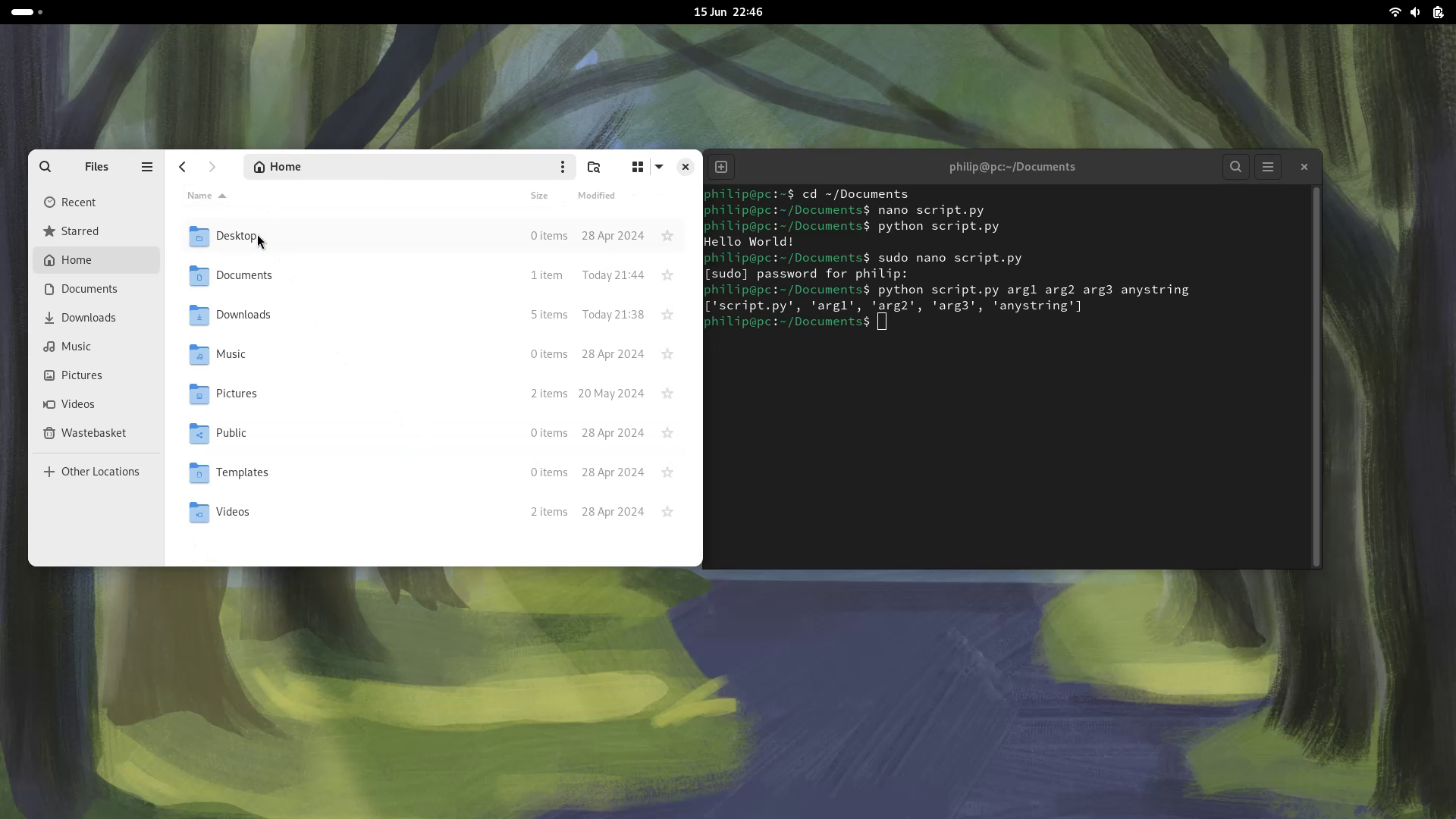Open a new terminal tab
This screenshot has width=1456, height=819.
(x=721, y=167)
